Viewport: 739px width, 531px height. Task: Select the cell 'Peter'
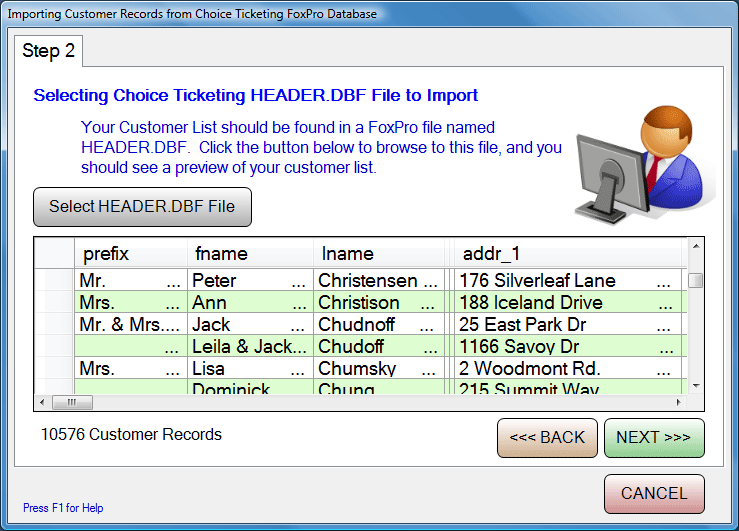(250, 280)
